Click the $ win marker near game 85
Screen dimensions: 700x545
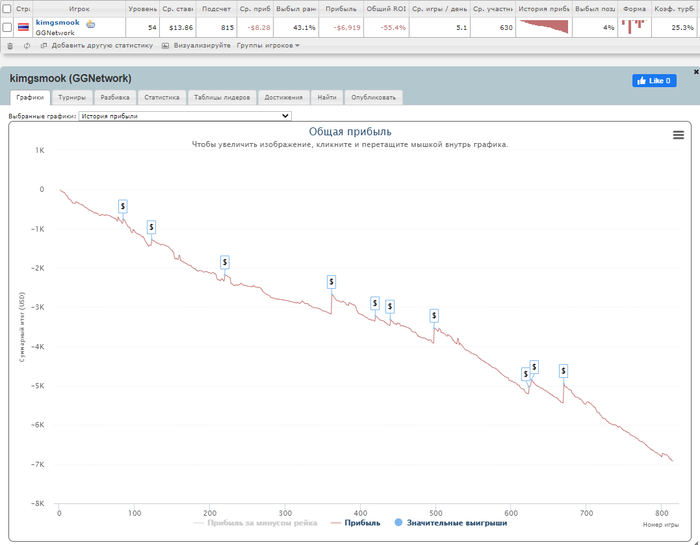(x=123, y=206)
